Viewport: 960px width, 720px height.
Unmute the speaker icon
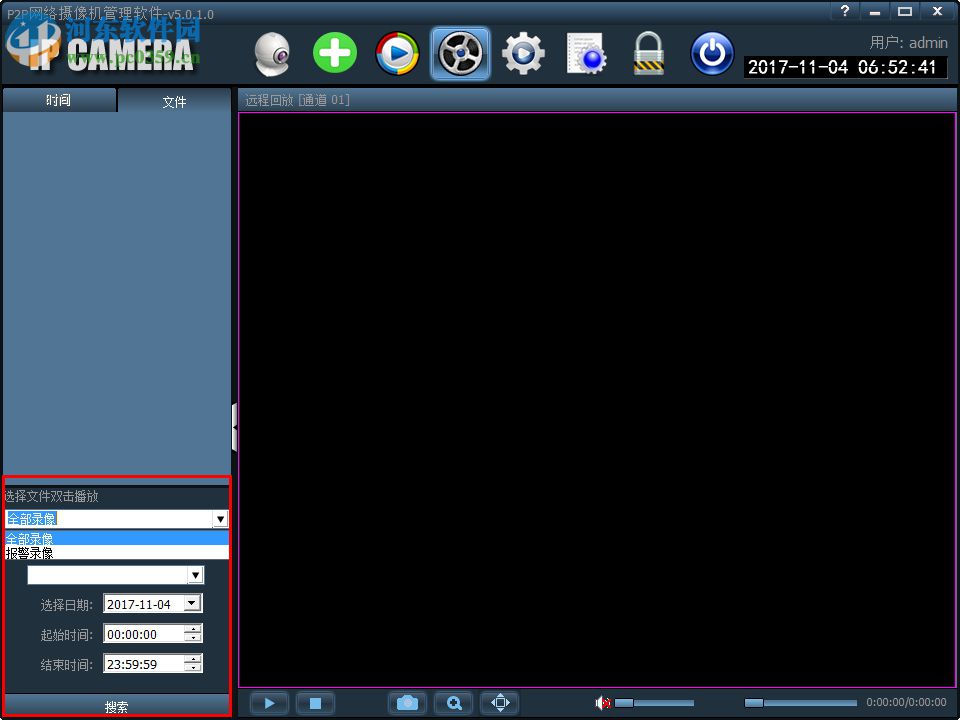602,703
